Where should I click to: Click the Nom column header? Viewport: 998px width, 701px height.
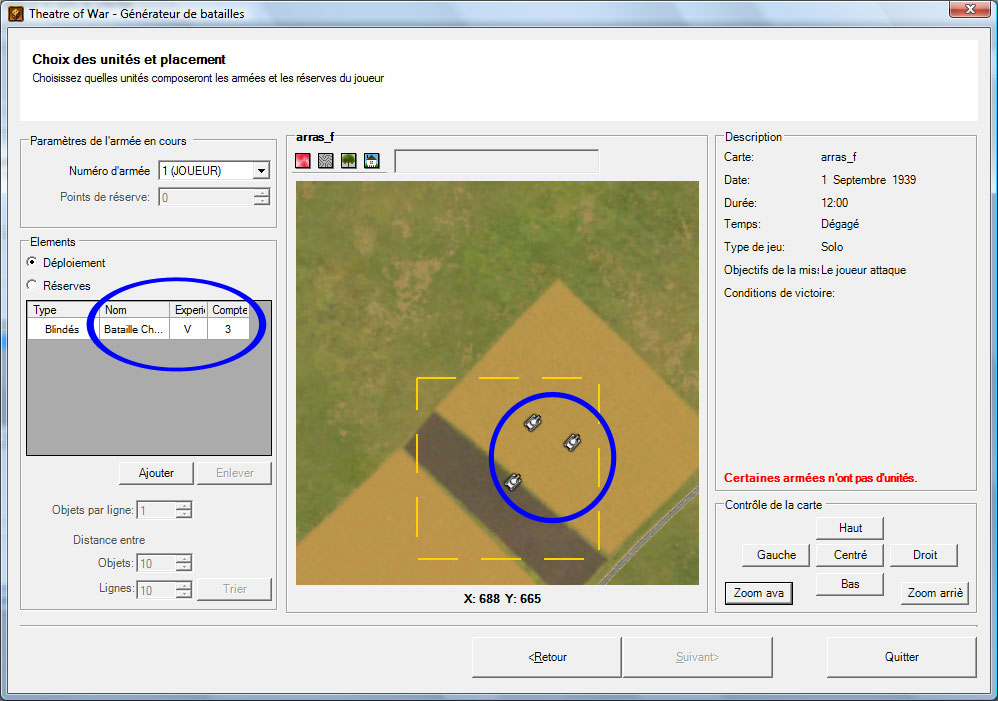pyautogui.click(x=134, y=310)
